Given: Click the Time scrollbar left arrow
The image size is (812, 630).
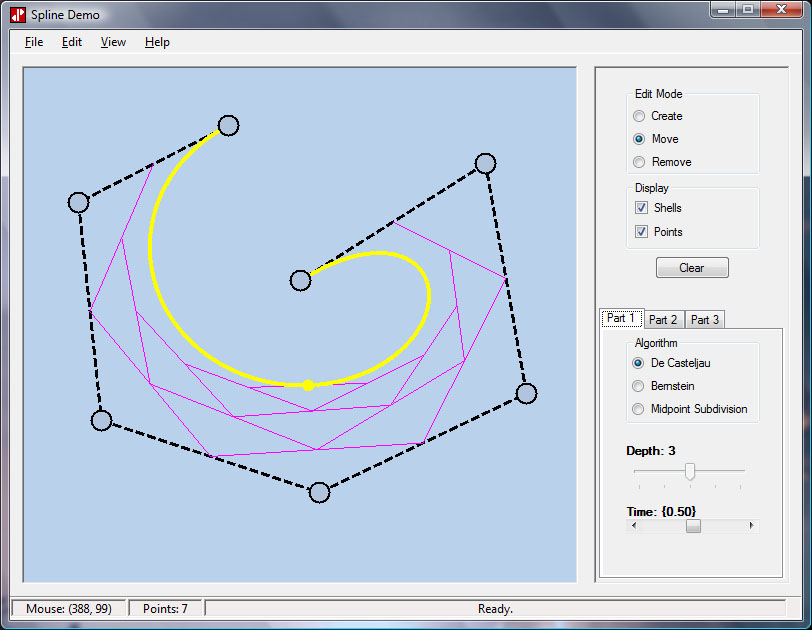Looking at the screenshot, I should click(x=632, y=526).
